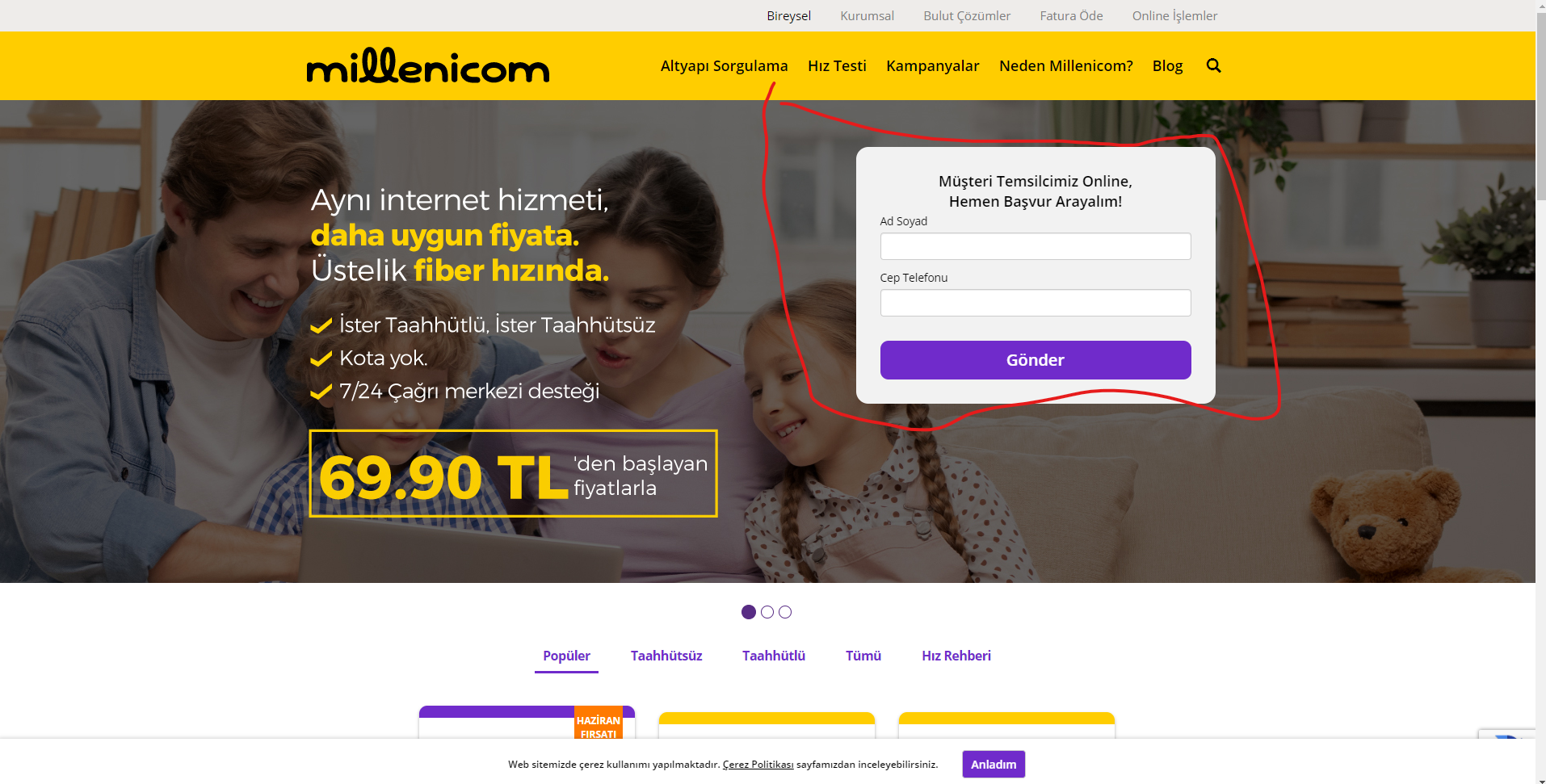Focus the Ad Soyad input field
The image size is (1546, 784).
pyautogui.click(x=1036, y=246)
